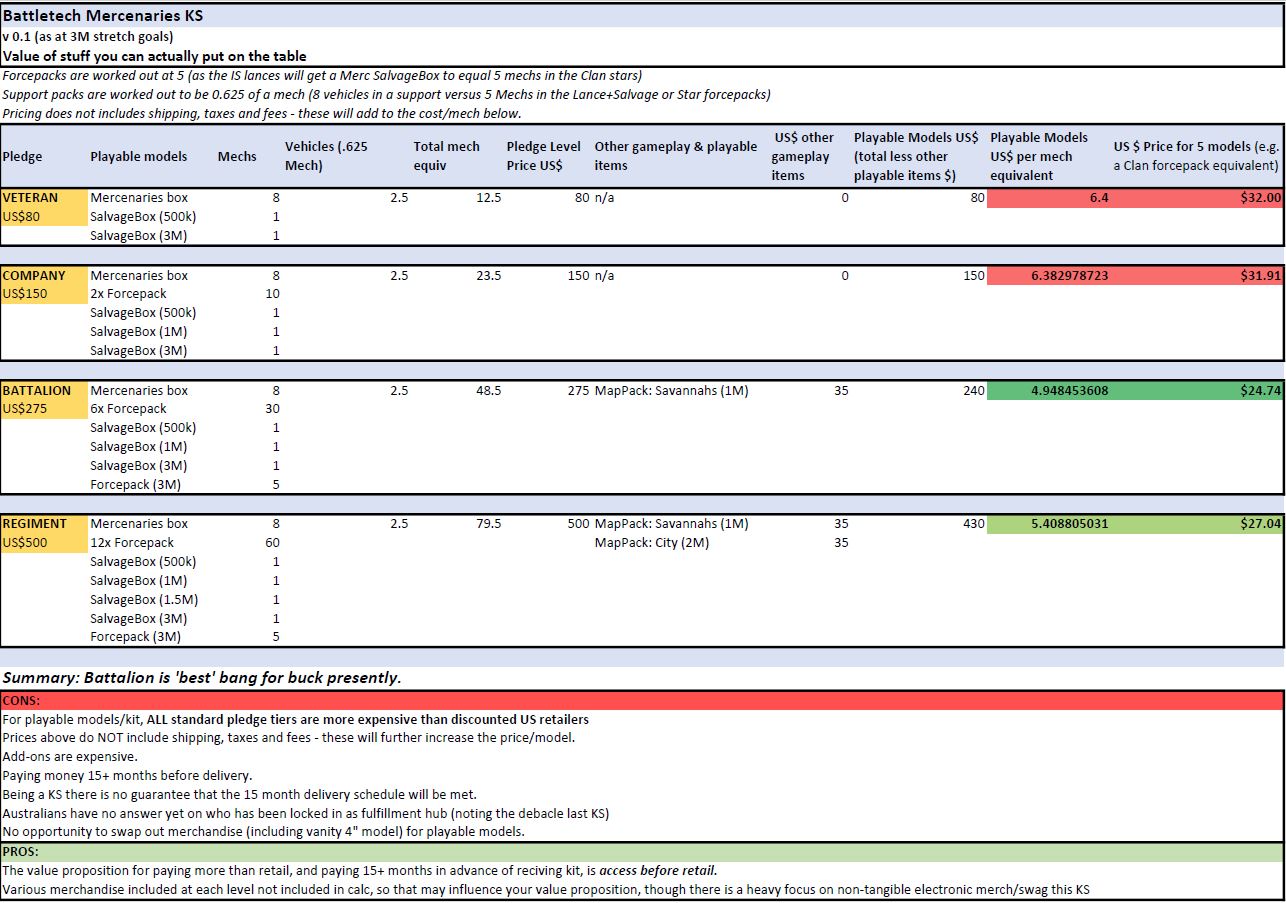Click the BATTALION pledge cell

pyautogui.click(x=37, y=390)
